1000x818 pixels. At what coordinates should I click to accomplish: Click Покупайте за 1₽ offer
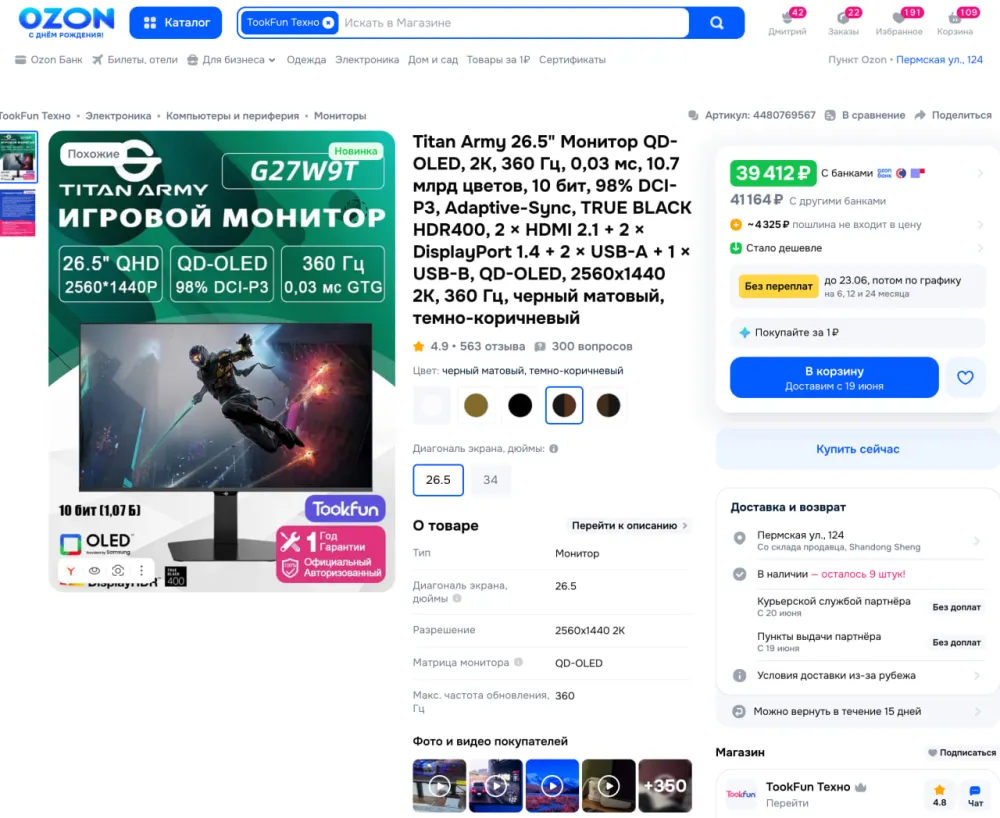click(x=857, y=332)
